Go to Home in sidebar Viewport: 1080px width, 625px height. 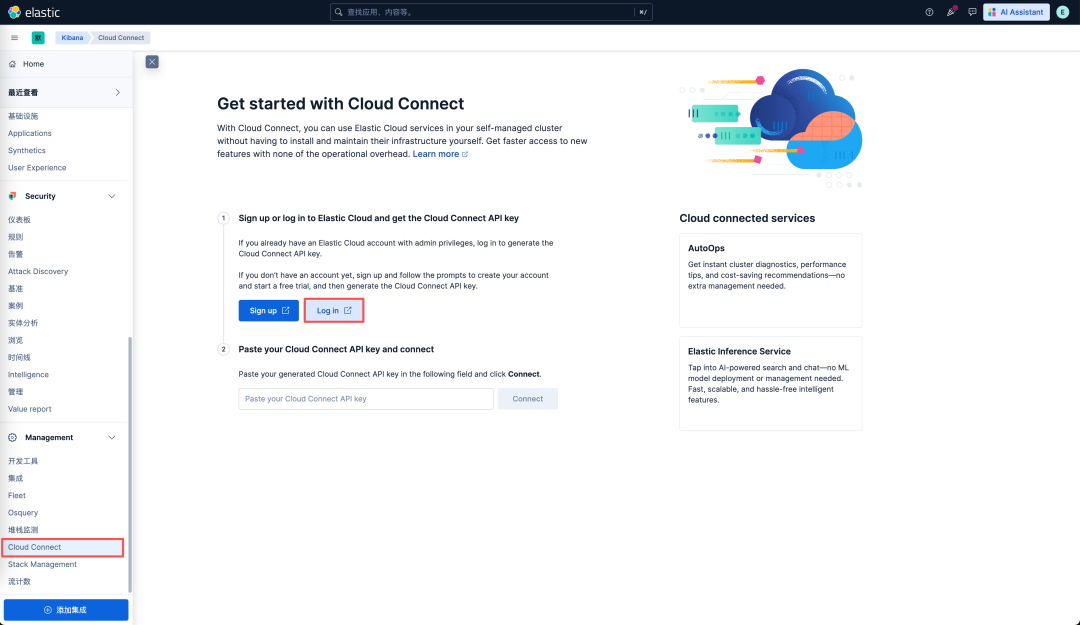coord(33,64)
